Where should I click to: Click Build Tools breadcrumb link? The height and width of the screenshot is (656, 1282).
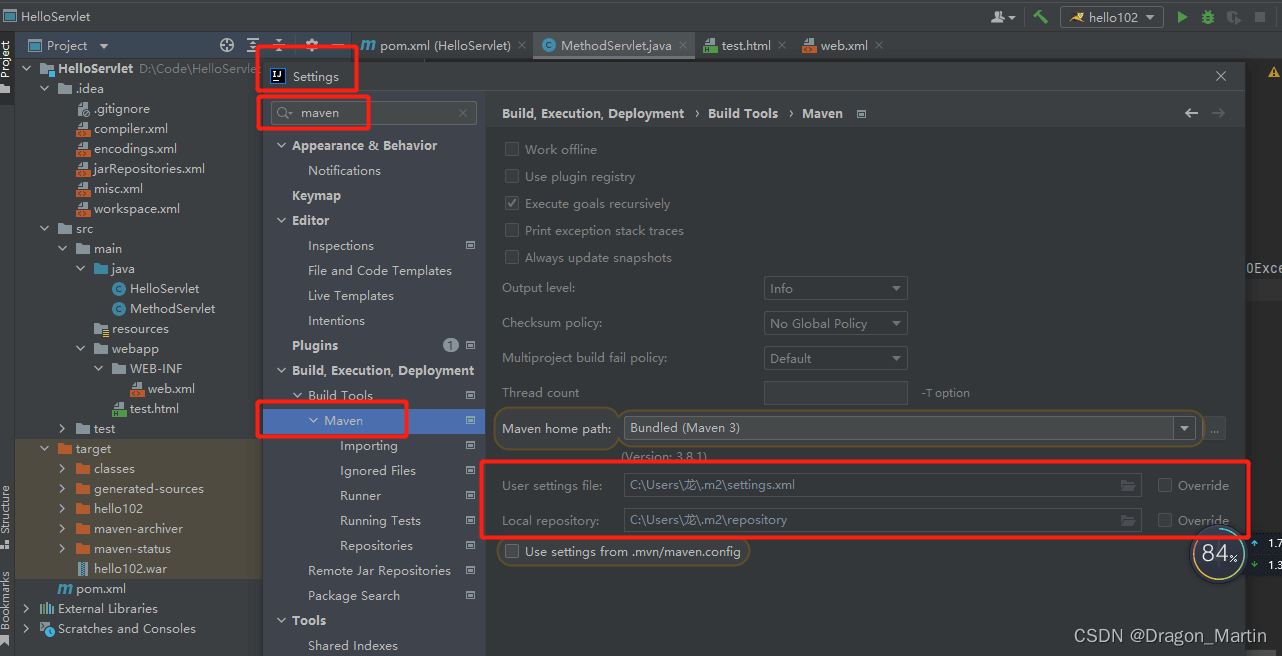(x=743, y=113)
